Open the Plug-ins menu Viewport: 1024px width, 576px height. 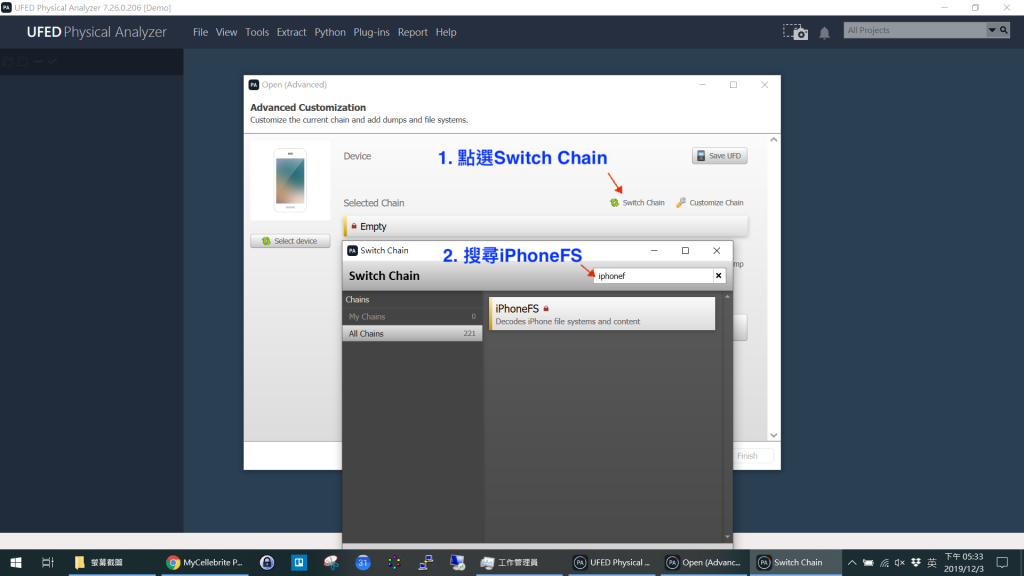pyautogui.click(x=371, y=32)
